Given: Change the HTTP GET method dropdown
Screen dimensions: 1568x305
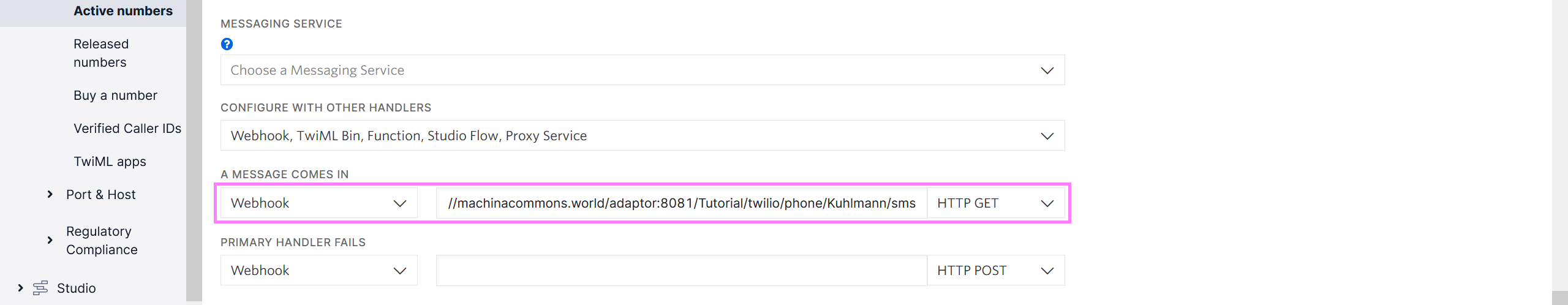Looking at the screenshot, I should [996, 203].
